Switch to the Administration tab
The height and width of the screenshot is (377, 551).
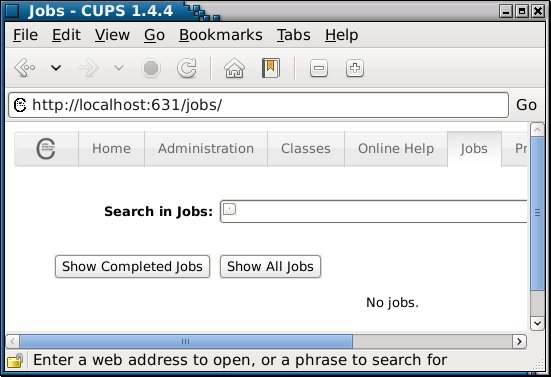point(206,149)
